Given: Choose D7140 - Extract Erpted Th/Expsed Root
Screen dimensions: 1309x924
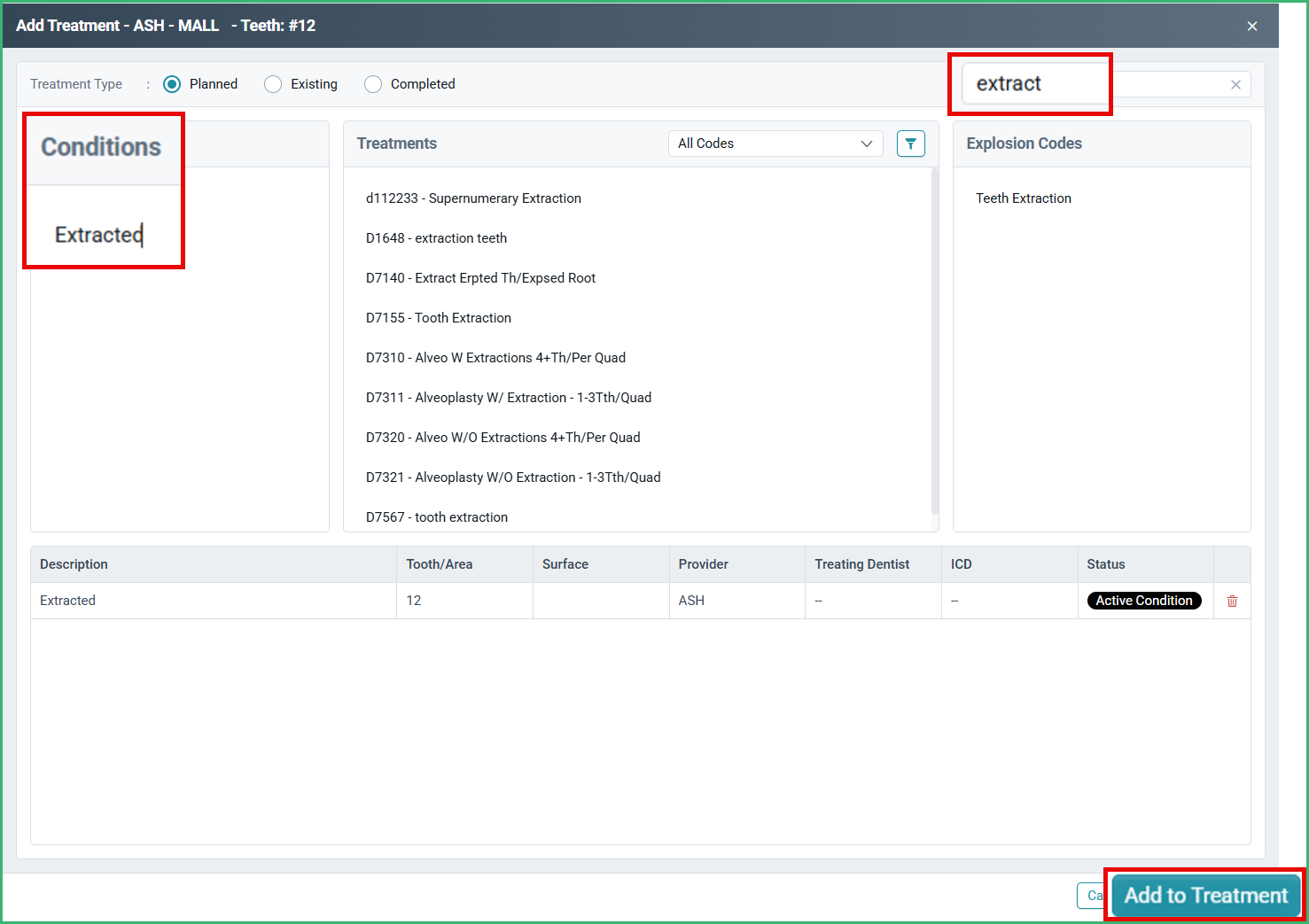Looking at the screenshot, I should [x=480, y=278].
